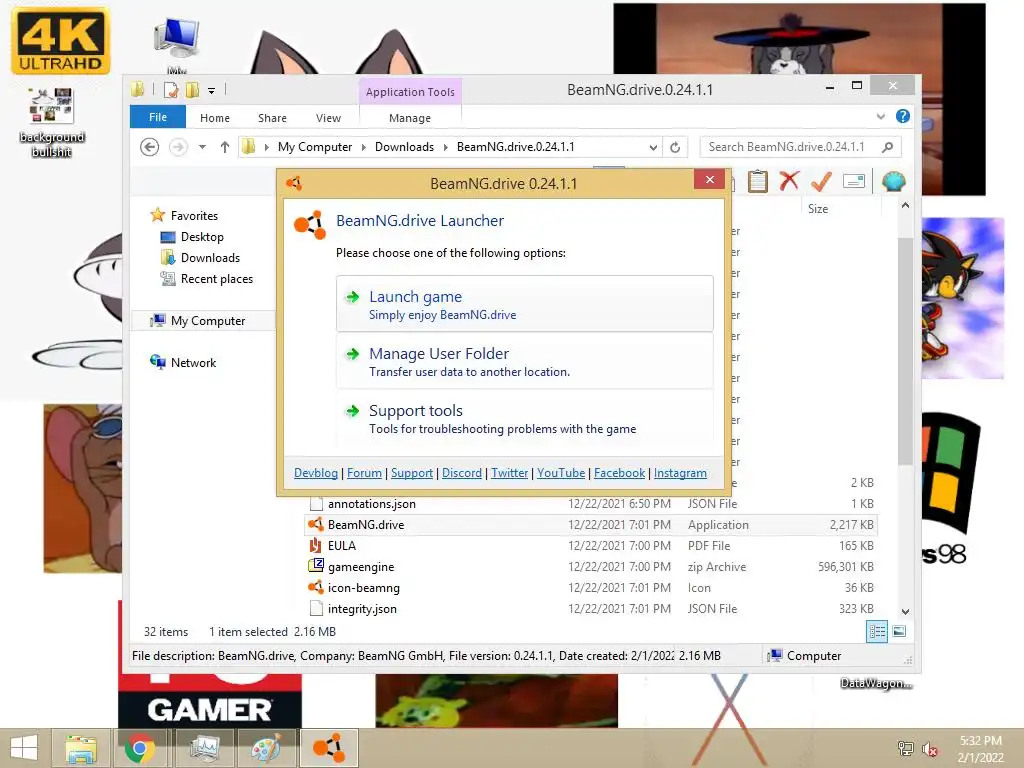Viewport: 1024px width, 768px height.
Task: Switch to the Share ribbon tab
Action: (x=272, y=118)
